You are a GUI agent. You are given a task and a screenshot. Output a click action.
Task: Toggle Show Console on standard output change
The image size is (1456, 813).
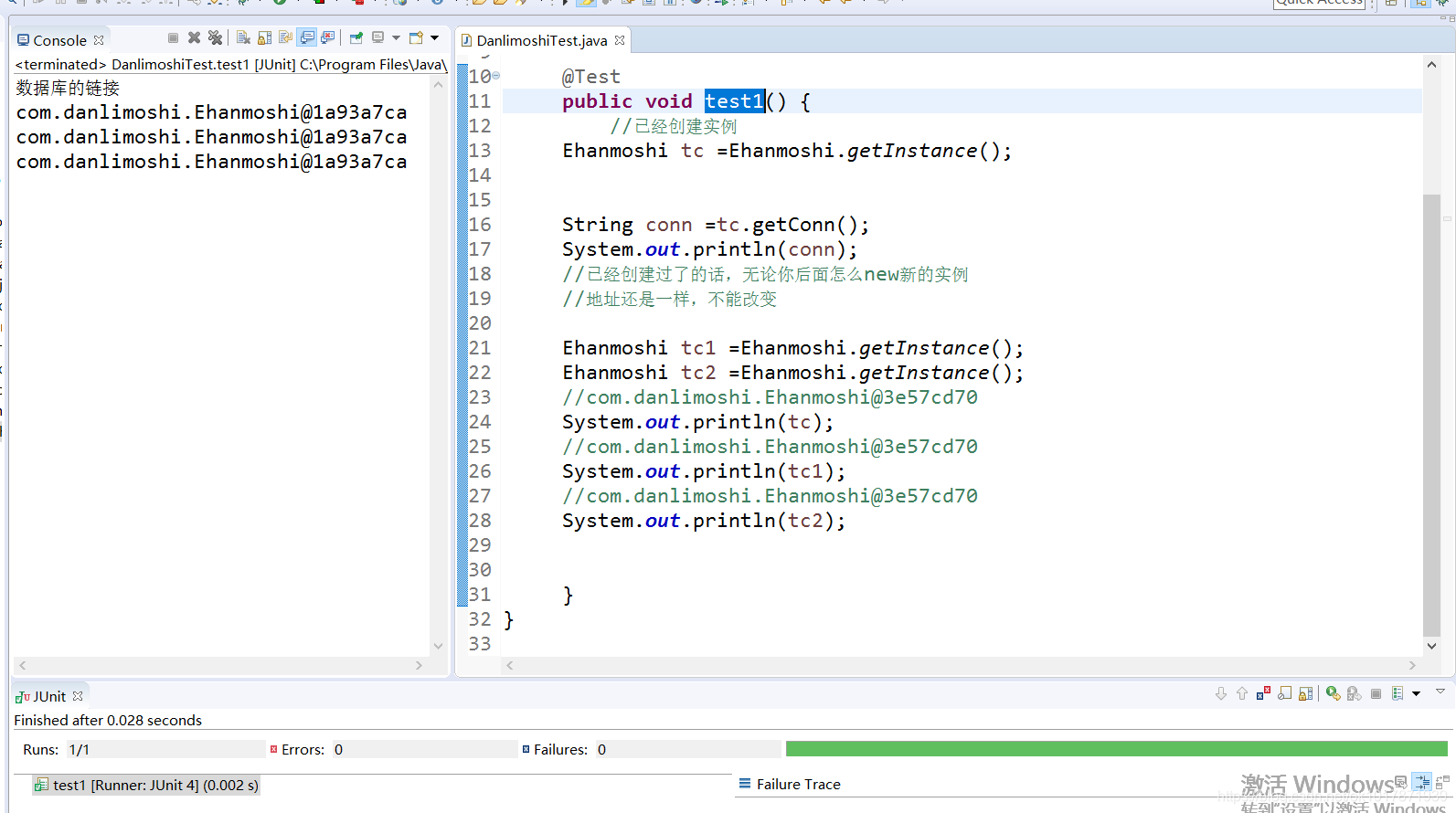[307, 37]
